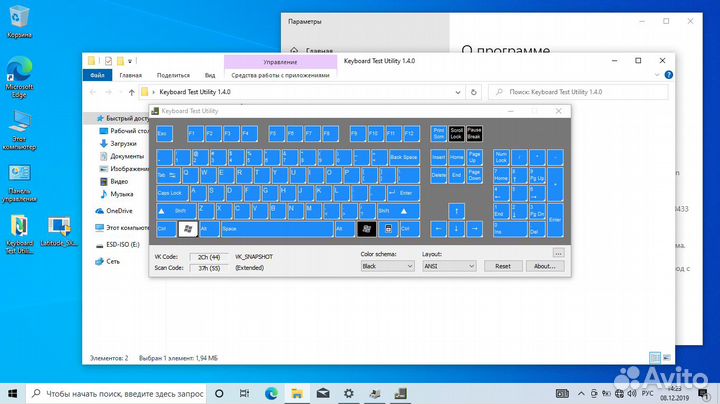Click the Space bar key
The width and height of the screenshot is (720, 404).
click(x=277, y=229)
